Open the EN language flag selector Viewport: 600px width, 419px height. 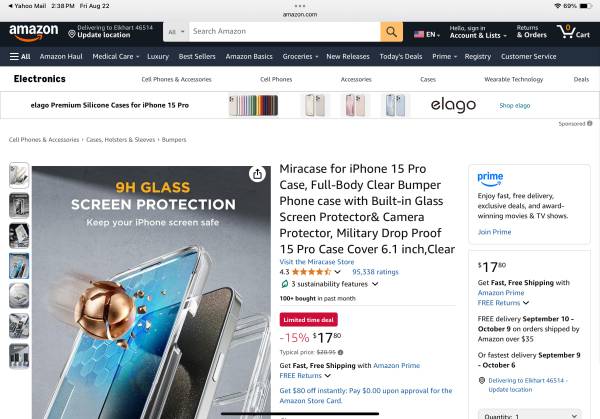pyautogui.click(x=427, y=34)
